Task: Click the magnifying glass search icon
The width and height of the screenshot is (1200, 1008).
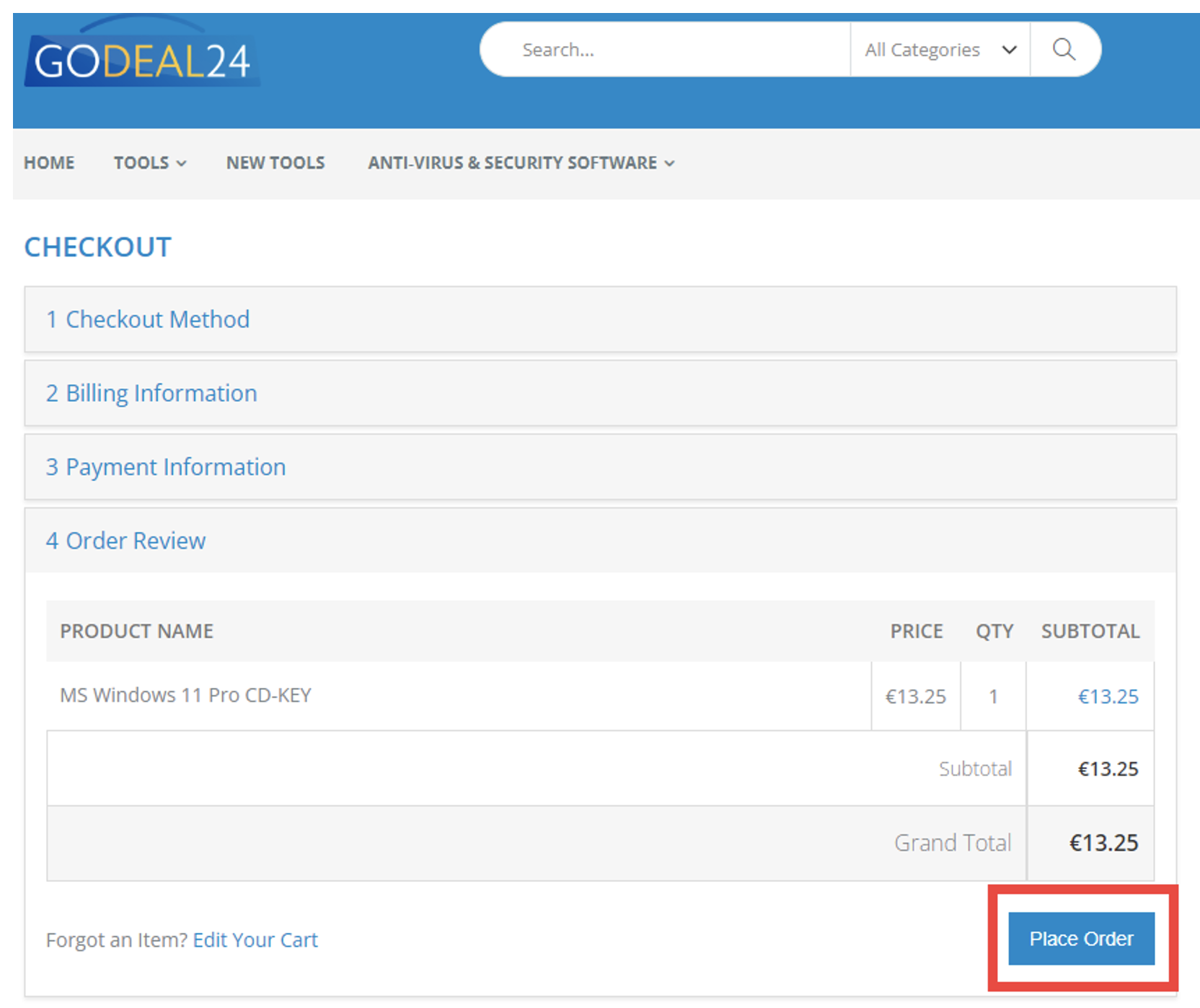Action: pyautogui.click(x=1064, y=50)
